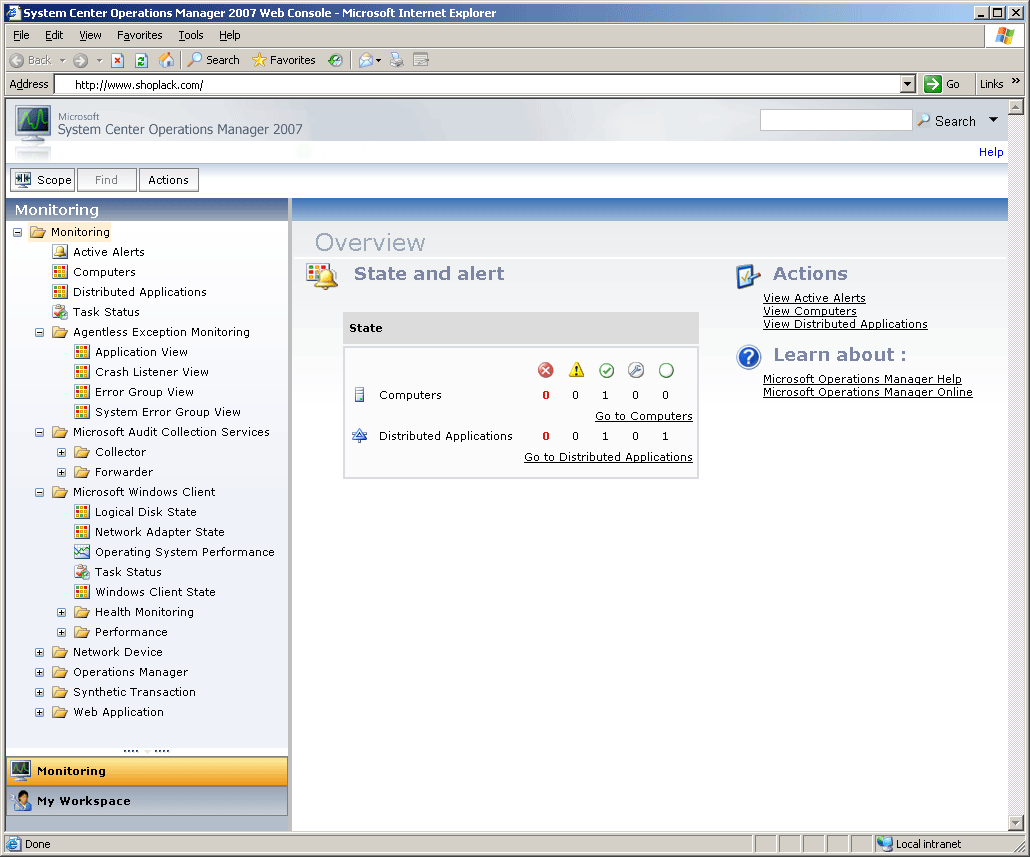This screenshot has height=857, width=1030.
Task: Click the Refresh icon in the browser toolbar
Action: [x=141, y=60]
